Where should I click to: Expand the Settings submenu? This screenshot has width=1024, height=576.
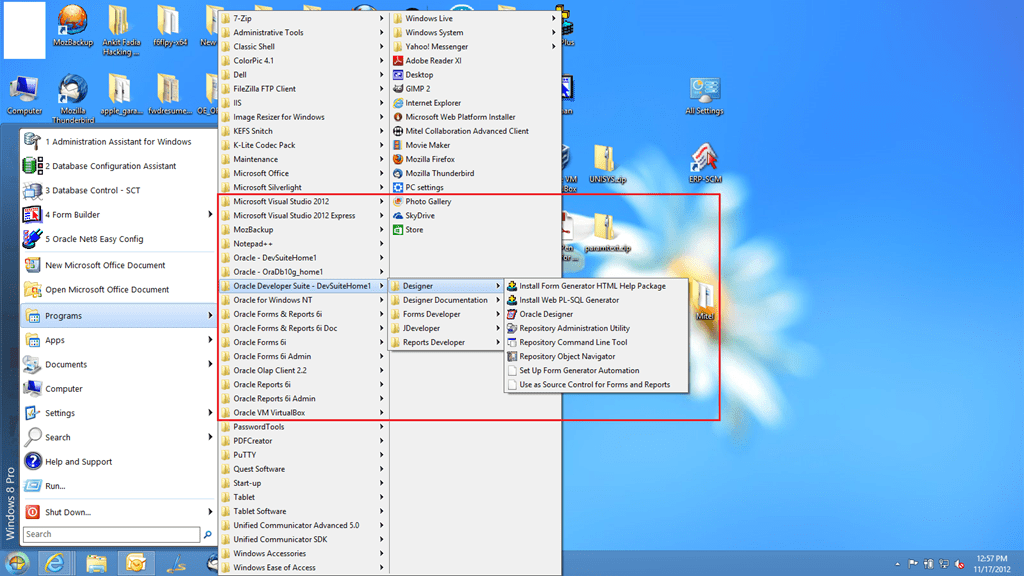(x=118, y=413)
